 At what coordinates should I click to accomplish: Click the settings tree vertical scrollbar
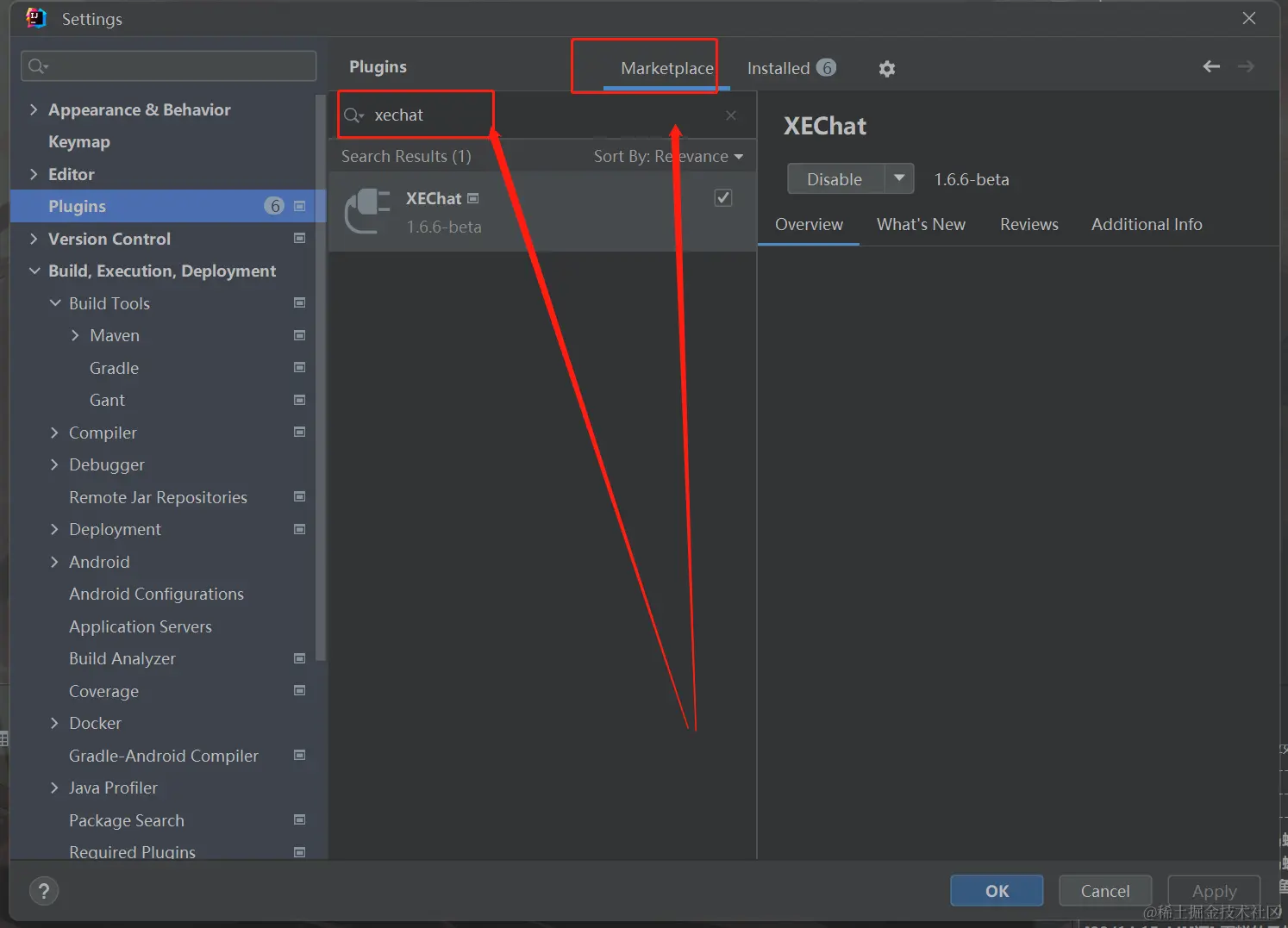tap(321, 377)
